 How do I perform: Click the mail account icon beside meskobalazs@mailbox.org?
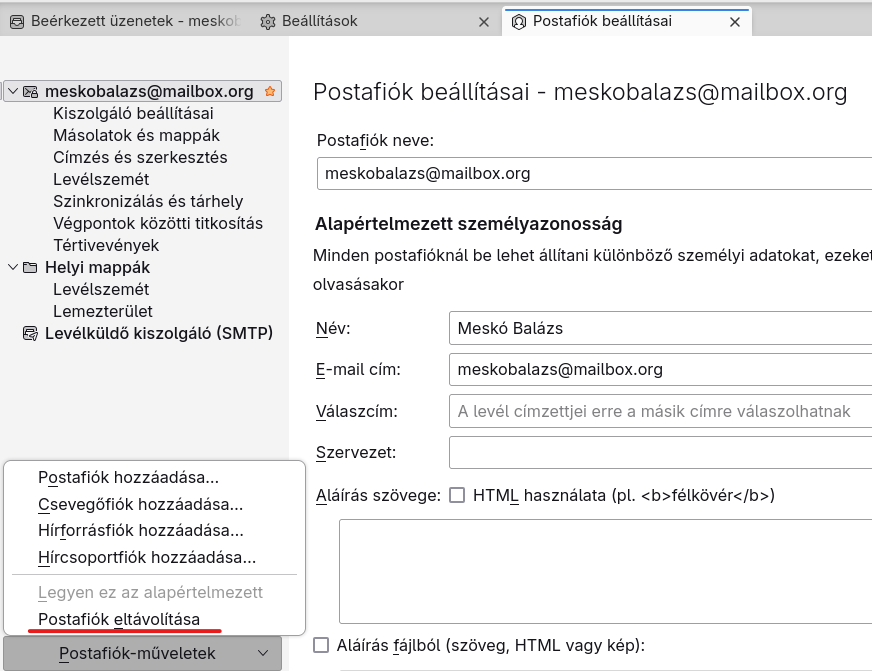(x=30, y=92)
